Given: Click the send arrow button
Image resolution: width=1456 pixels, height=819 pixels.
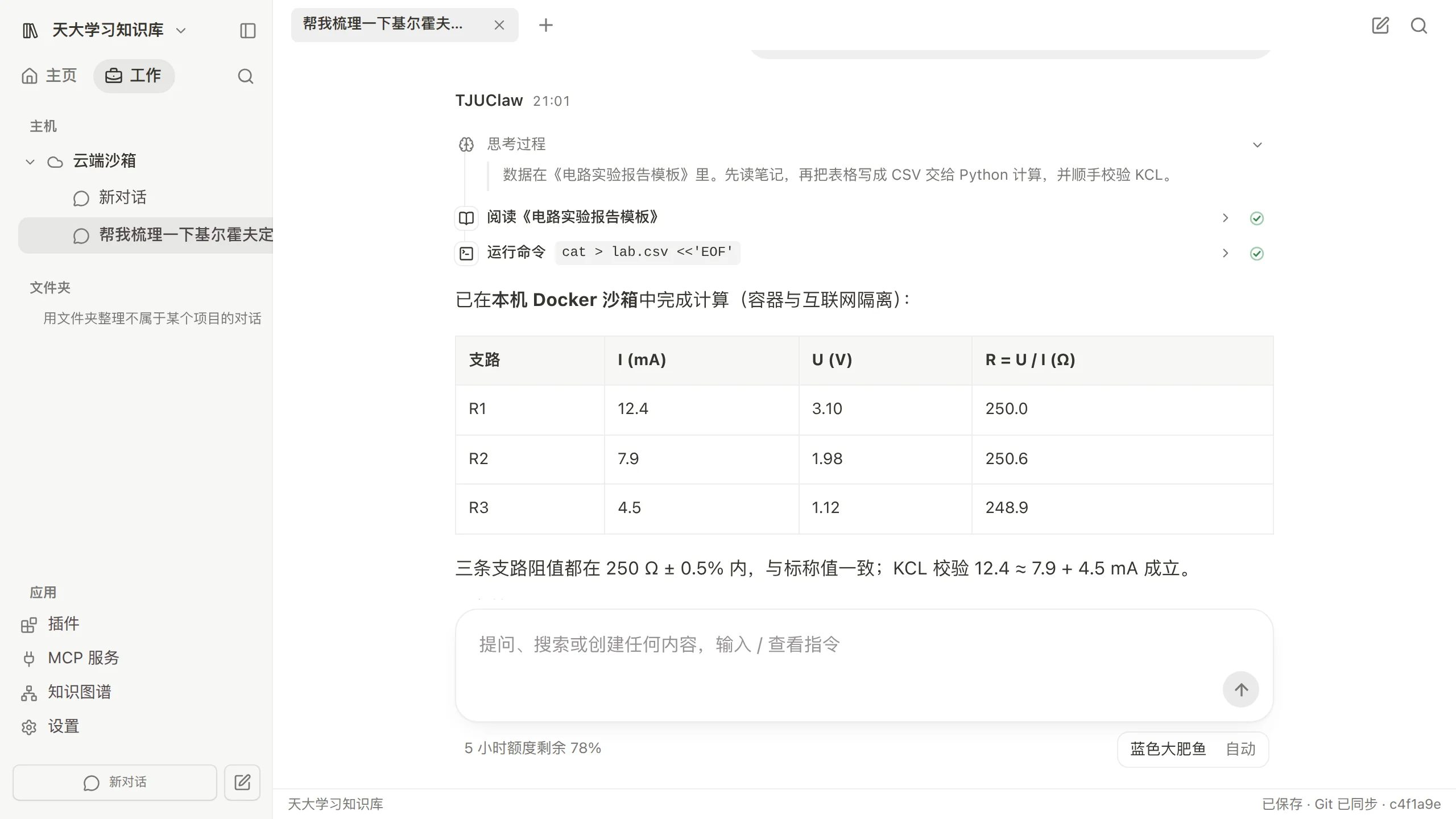Looking at the screenshot, I should [1241, 689].
